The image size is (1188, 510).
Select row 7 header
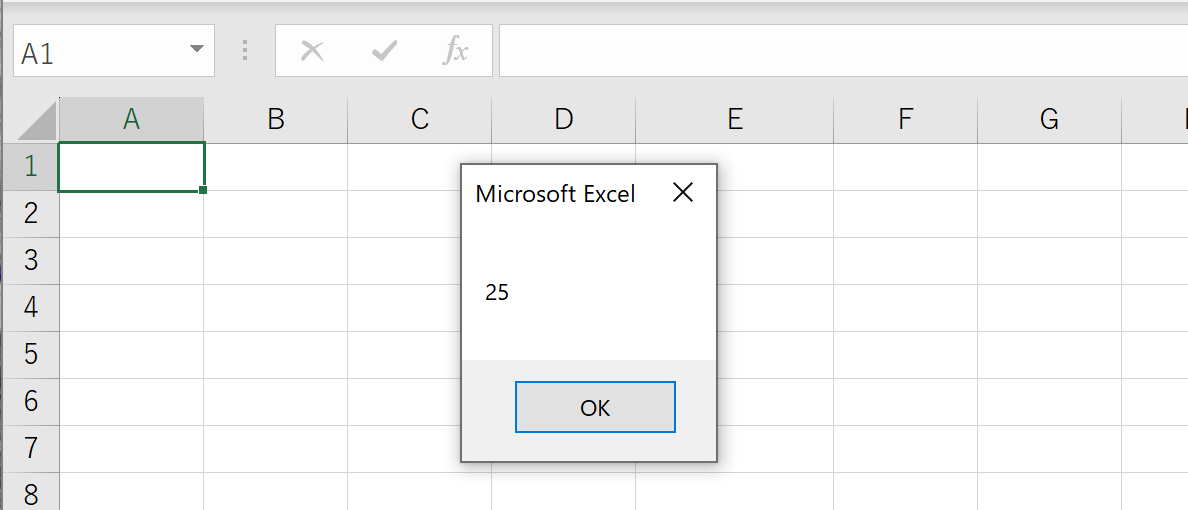[x=30, y=449]
